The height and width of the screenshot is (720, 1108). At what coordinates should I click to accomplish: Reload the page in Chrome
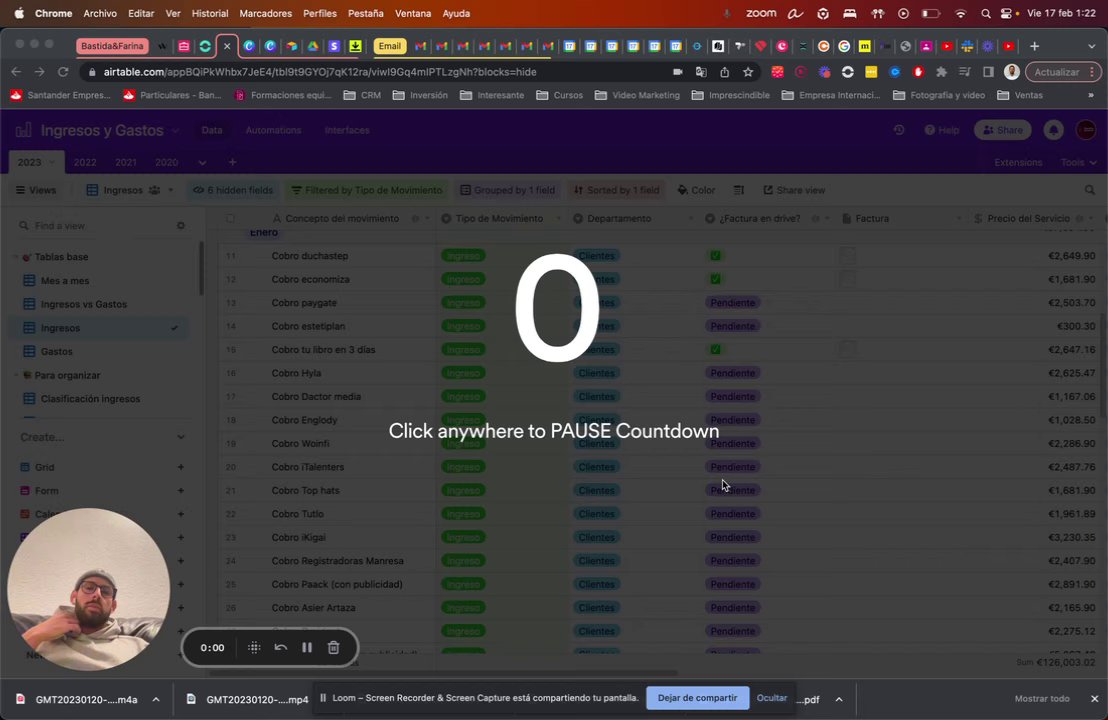coord(63,72)
